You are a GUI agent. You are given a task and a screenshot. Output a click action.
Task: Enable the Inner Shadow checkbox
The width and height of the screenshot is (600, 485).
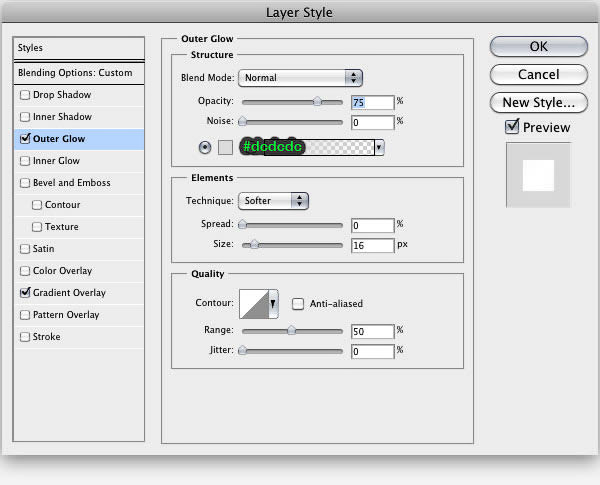coord(25,117)
